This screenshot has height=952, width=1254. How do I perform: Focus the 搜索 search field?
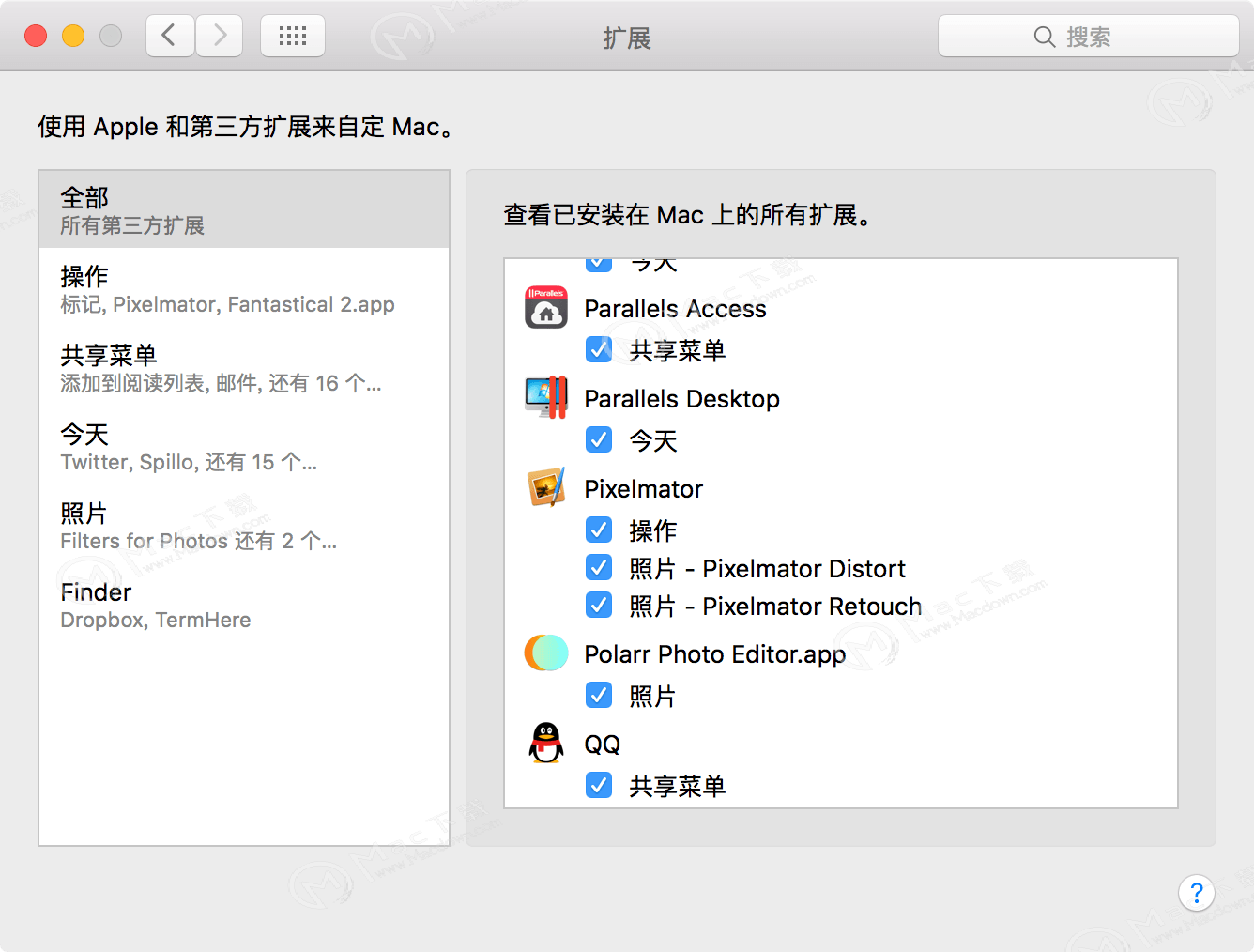pyautogui.click(x=1089, y=37)
